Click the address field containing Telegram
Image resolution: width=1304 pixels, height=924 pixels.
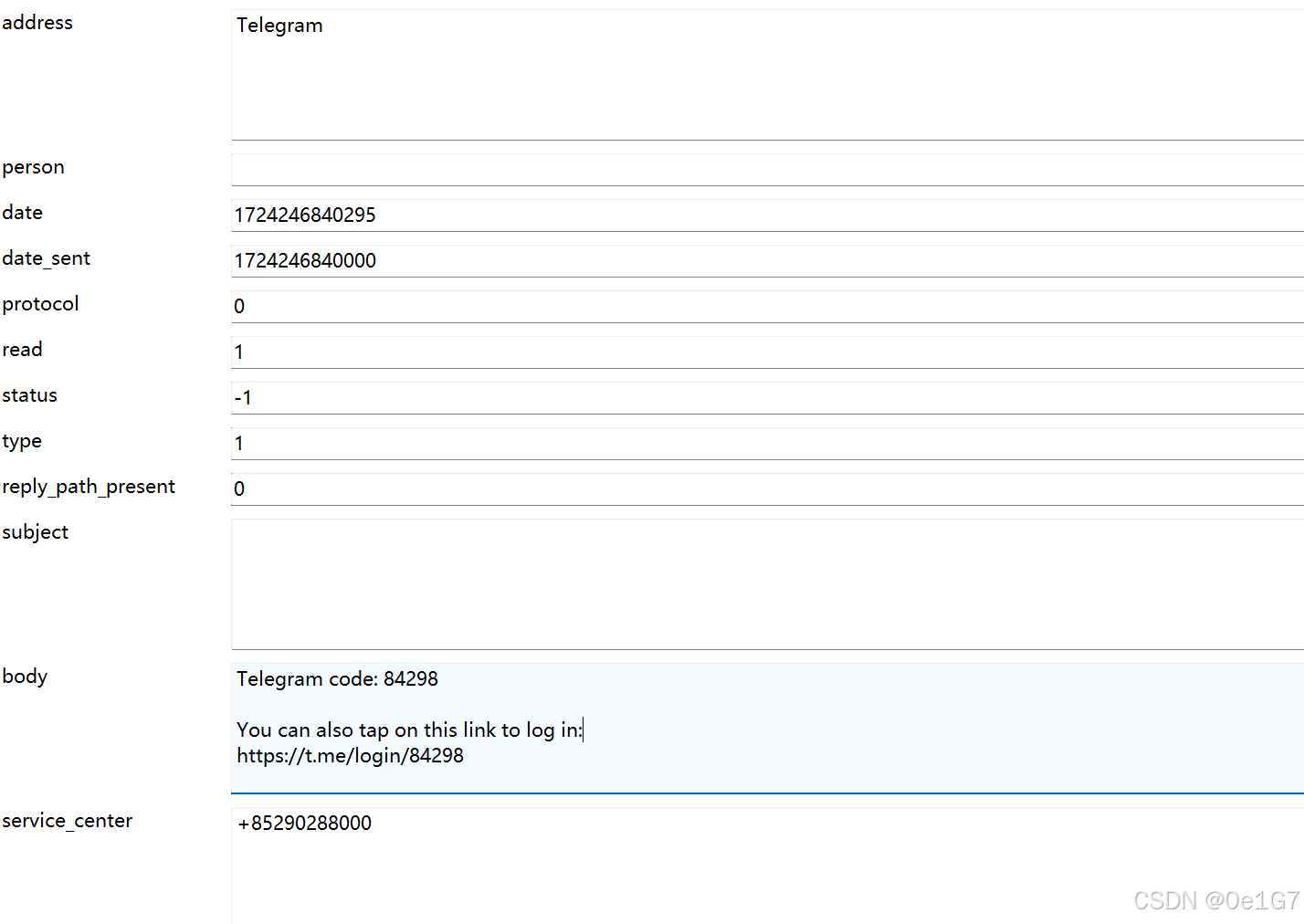[767, 75]
